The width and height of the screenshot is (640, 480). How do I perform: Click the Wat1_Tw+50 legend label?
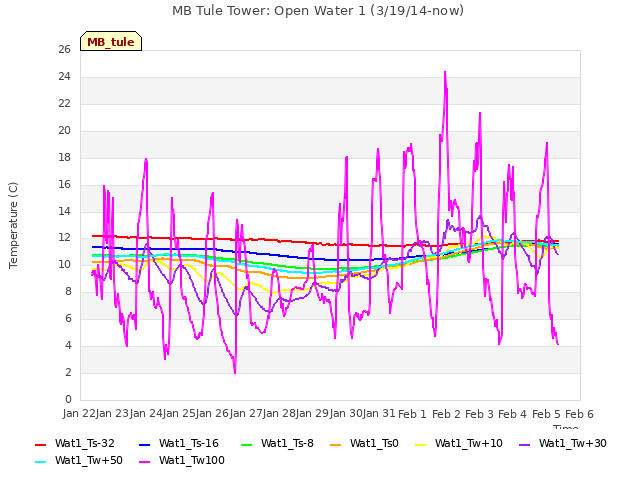point(89,460)
